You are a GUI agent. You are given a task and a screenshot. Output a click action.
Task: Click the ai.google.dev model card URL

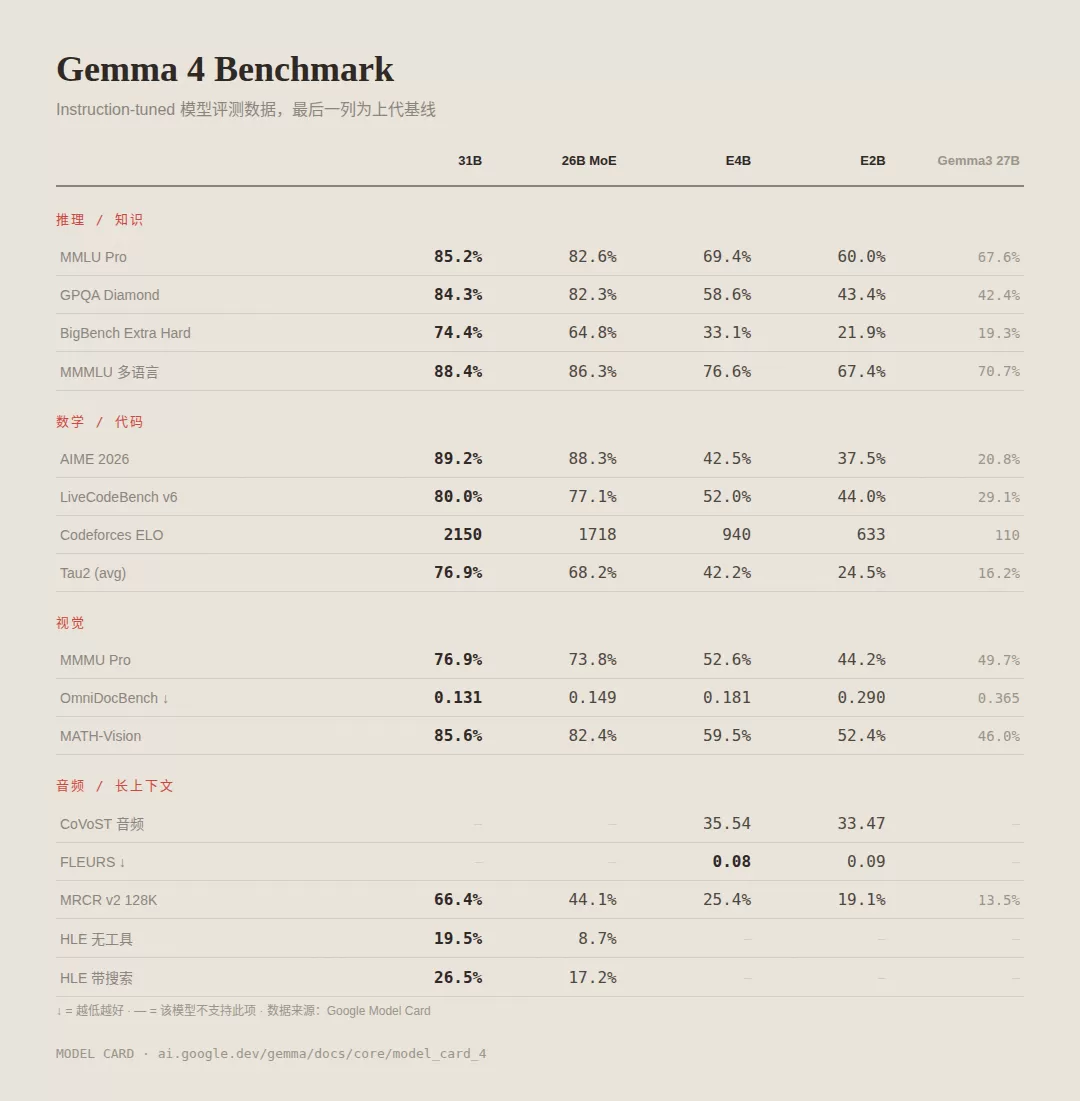click(322, 1054)
